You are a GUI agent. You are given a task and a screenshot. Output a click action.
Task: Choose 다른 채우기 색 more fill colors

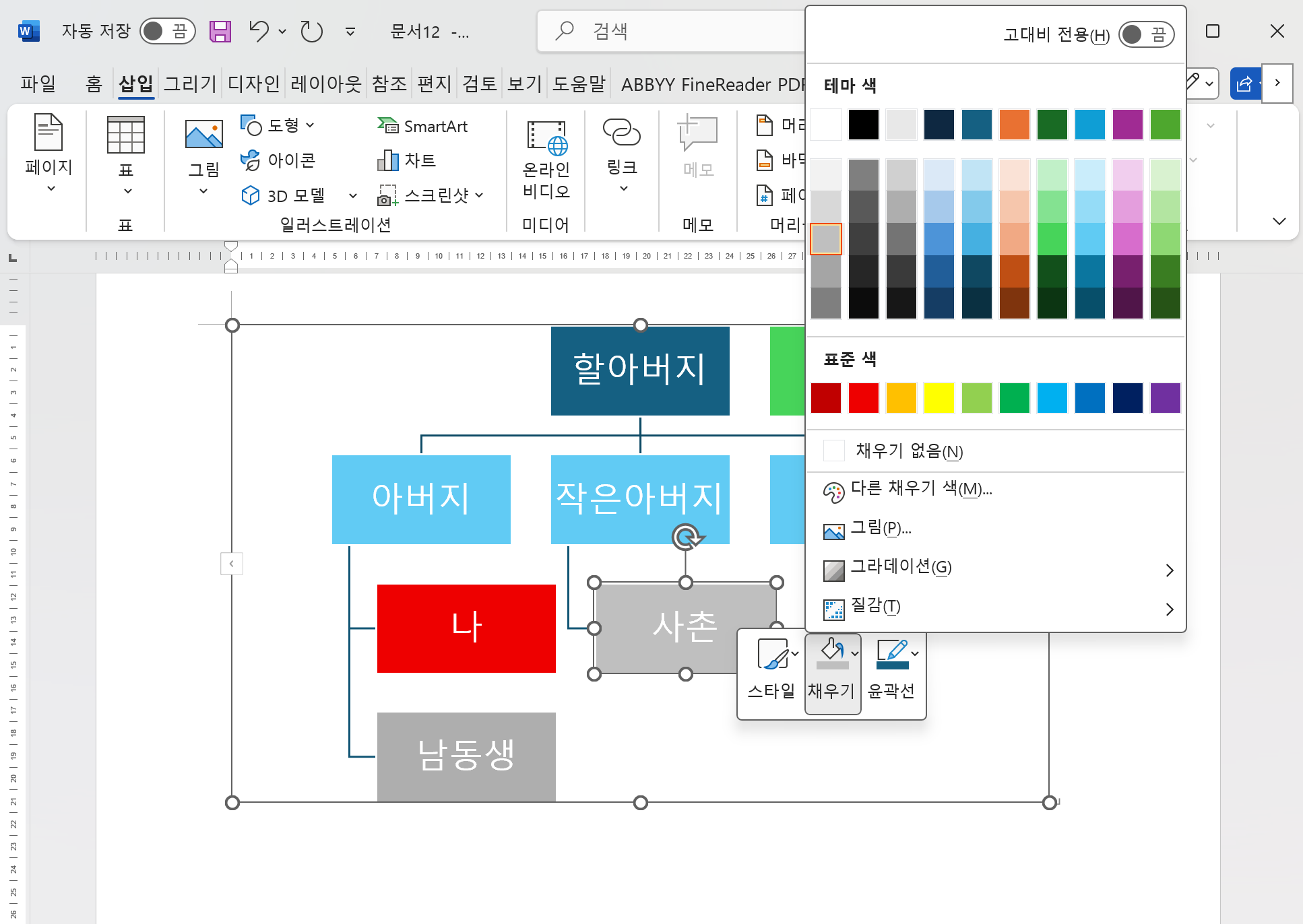[920, 488]
